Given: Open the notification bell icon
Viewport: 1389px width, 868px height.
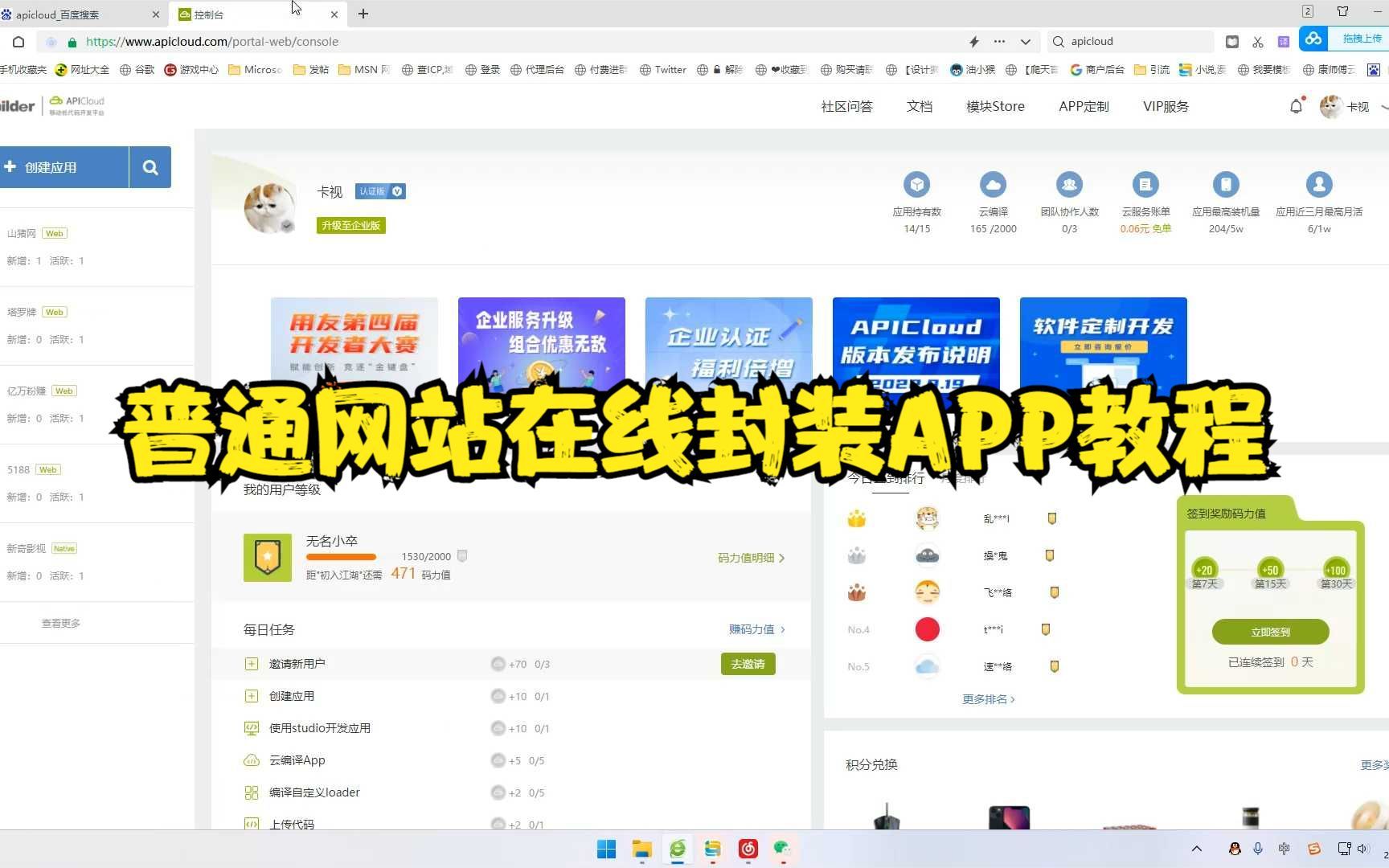Looking at the screenshot, I should tap(1296, 106).
